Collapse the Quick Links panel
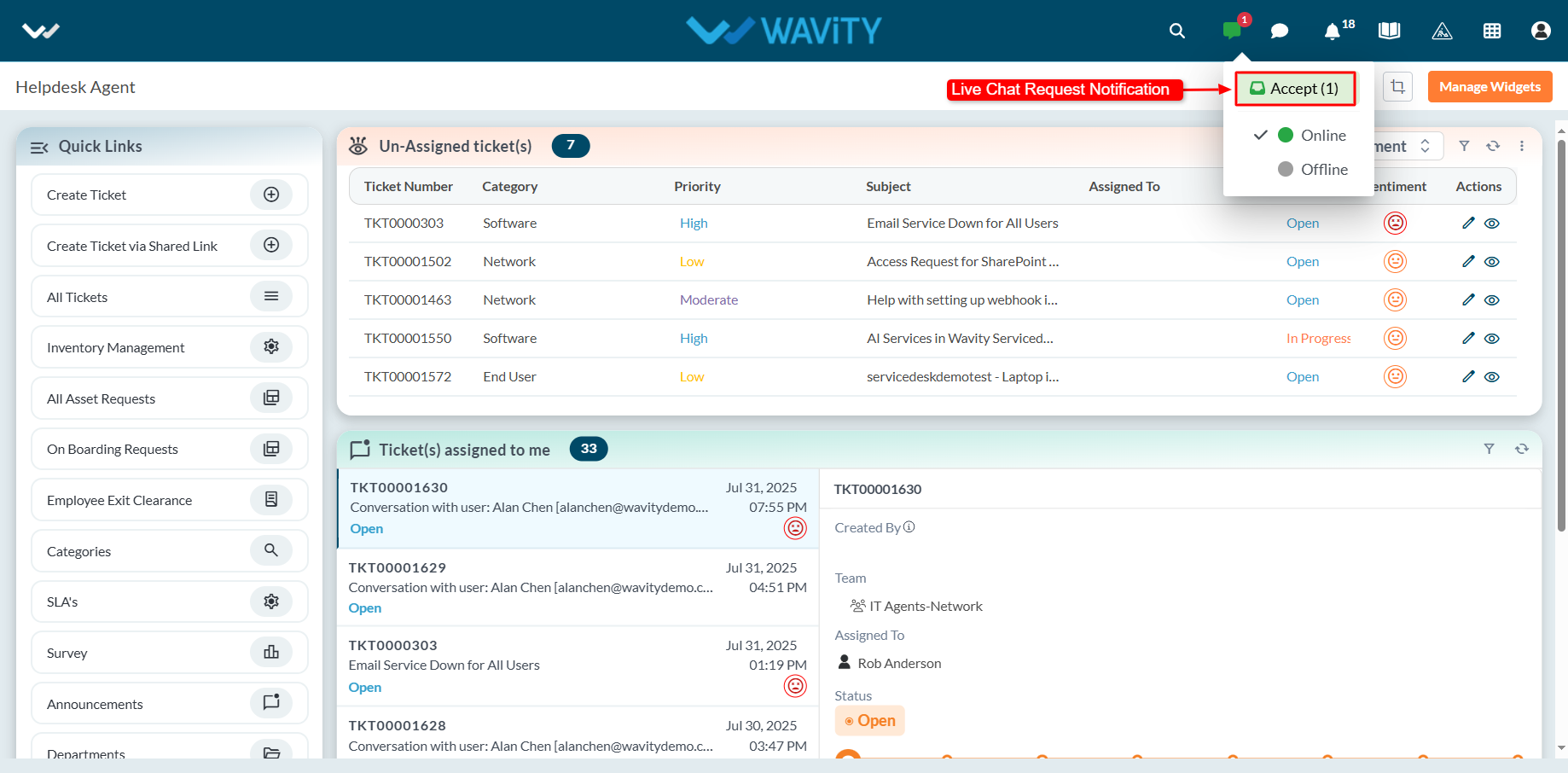 tap(39, 147)
